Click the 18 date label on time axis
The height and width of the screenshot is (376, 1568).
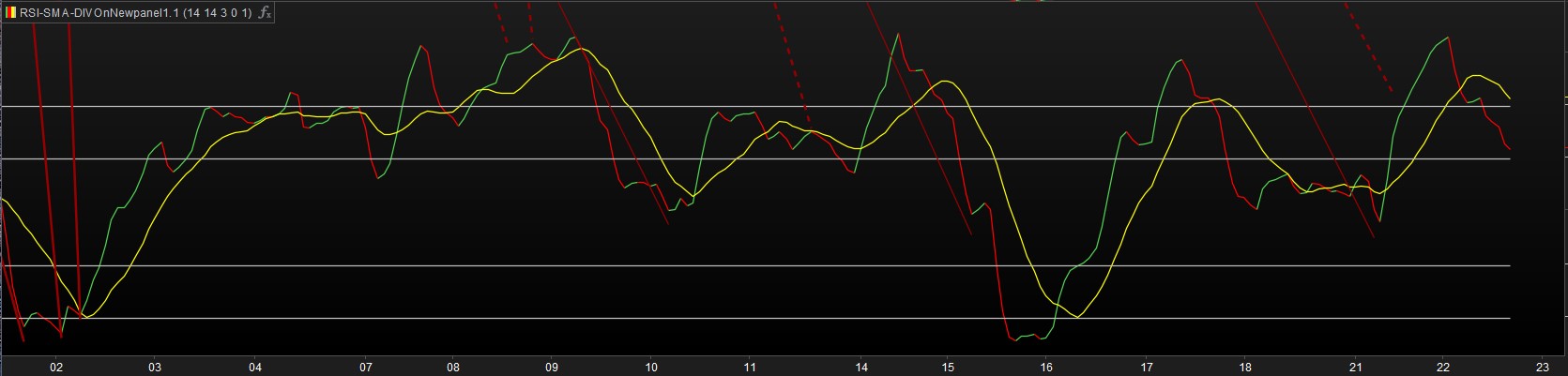click(1245, 368)
